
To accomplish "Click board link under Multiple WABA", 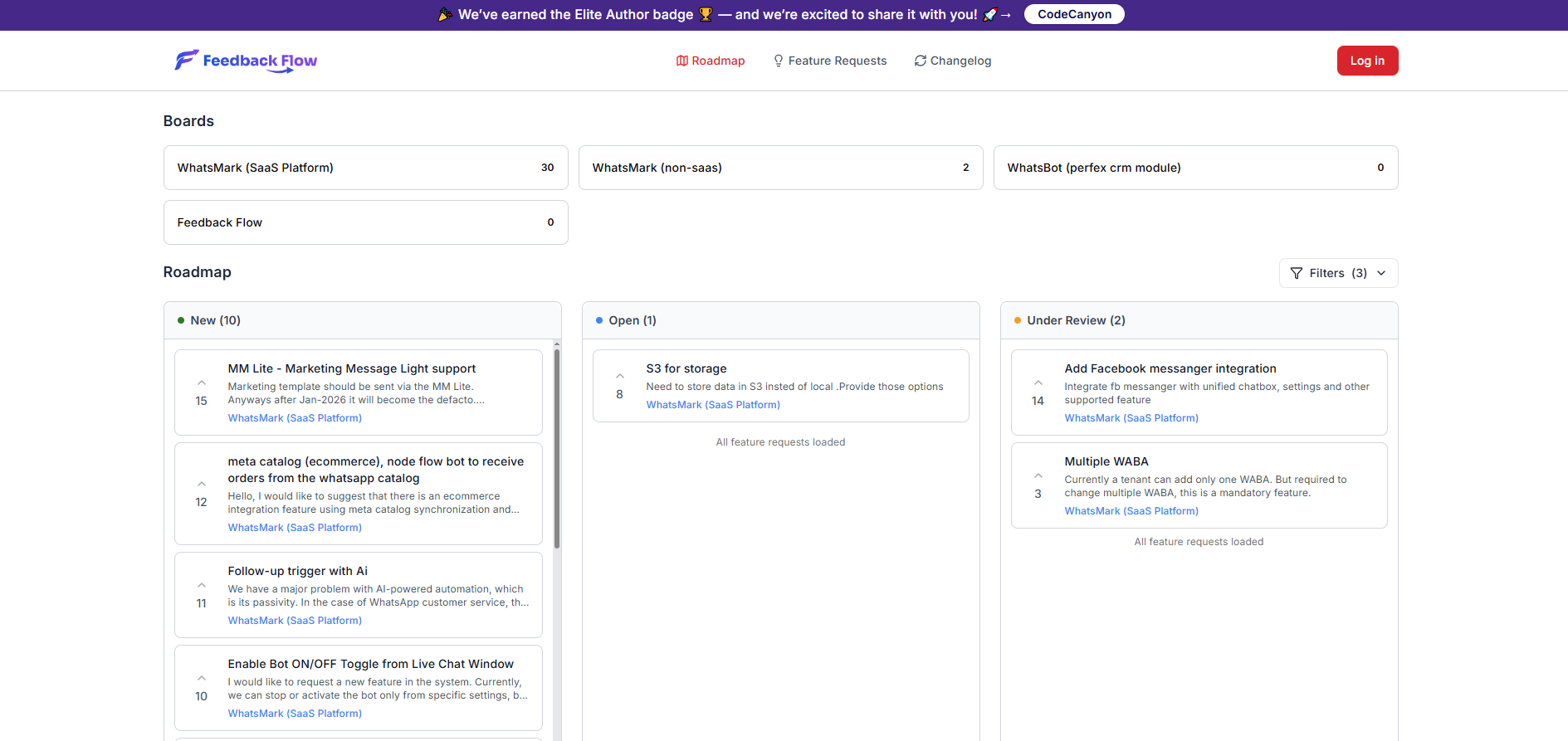I will click(x=1131, y=511).
